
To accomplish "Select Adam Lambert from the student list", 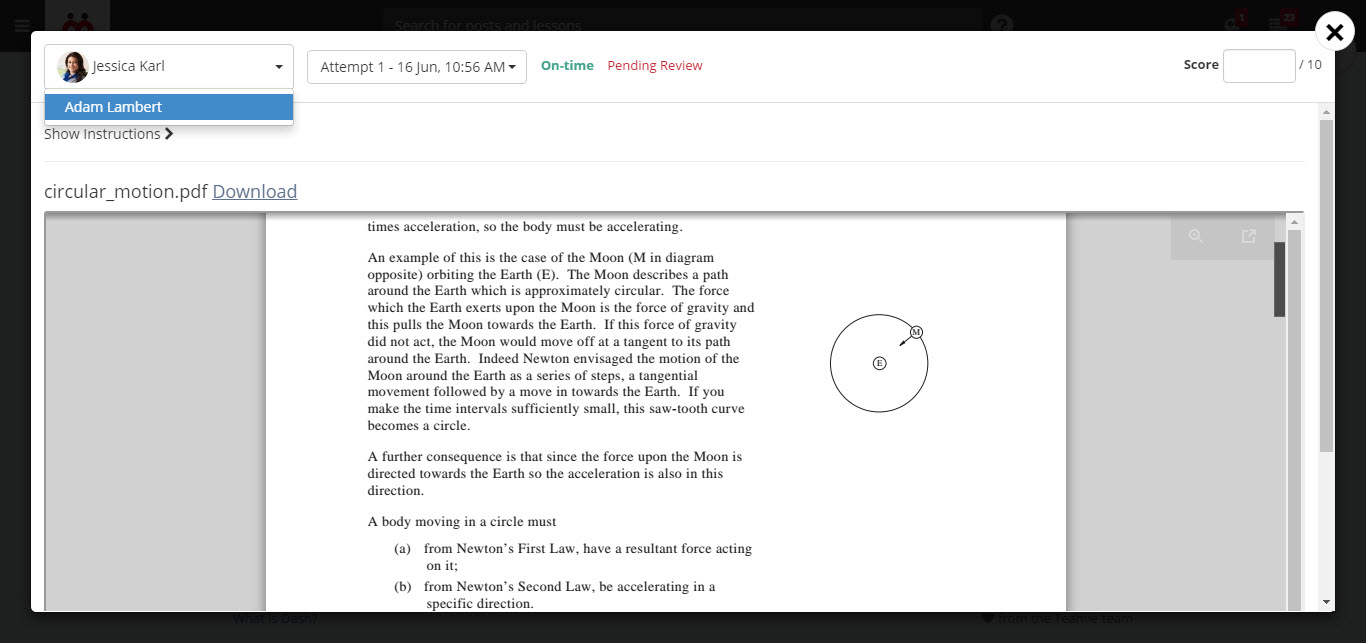I will [169, 107].
